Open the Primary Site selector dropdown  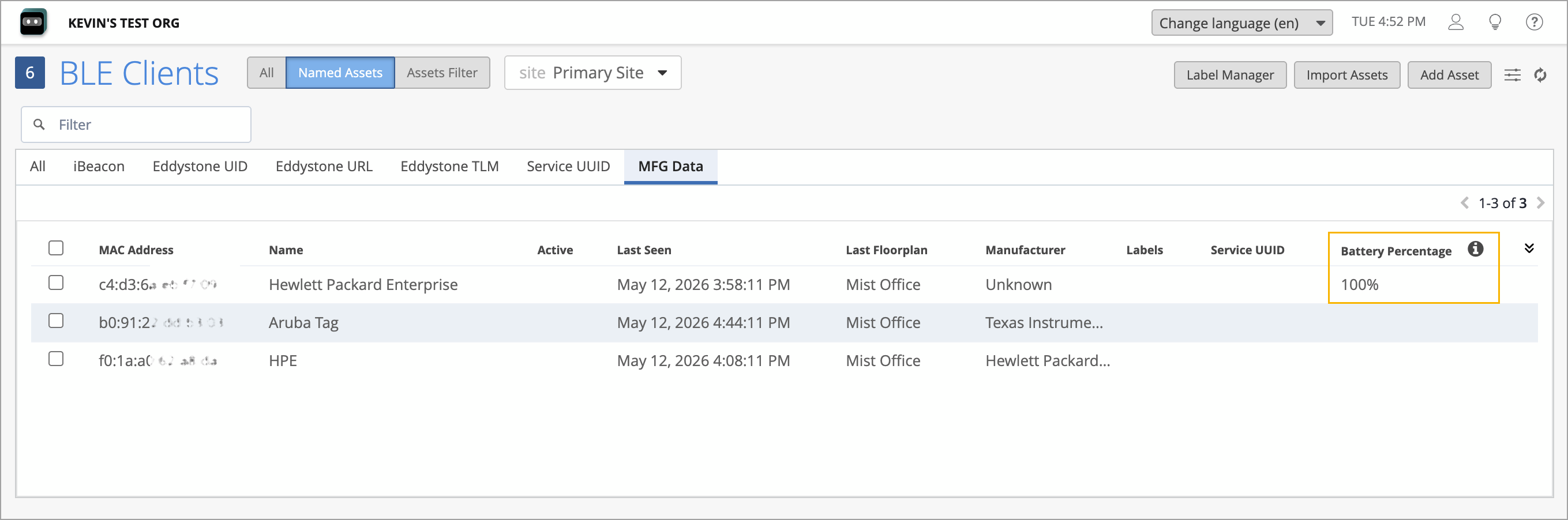coord(593,73)
